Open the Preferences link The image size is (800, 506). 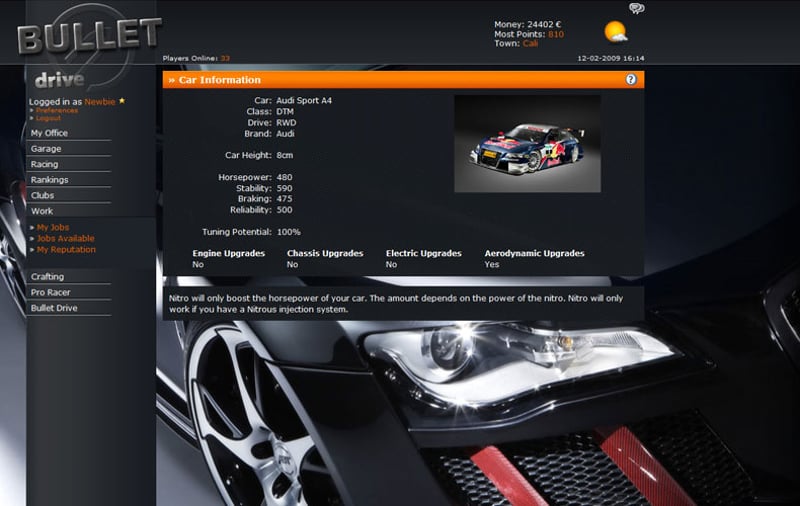[x=57, y=110]
